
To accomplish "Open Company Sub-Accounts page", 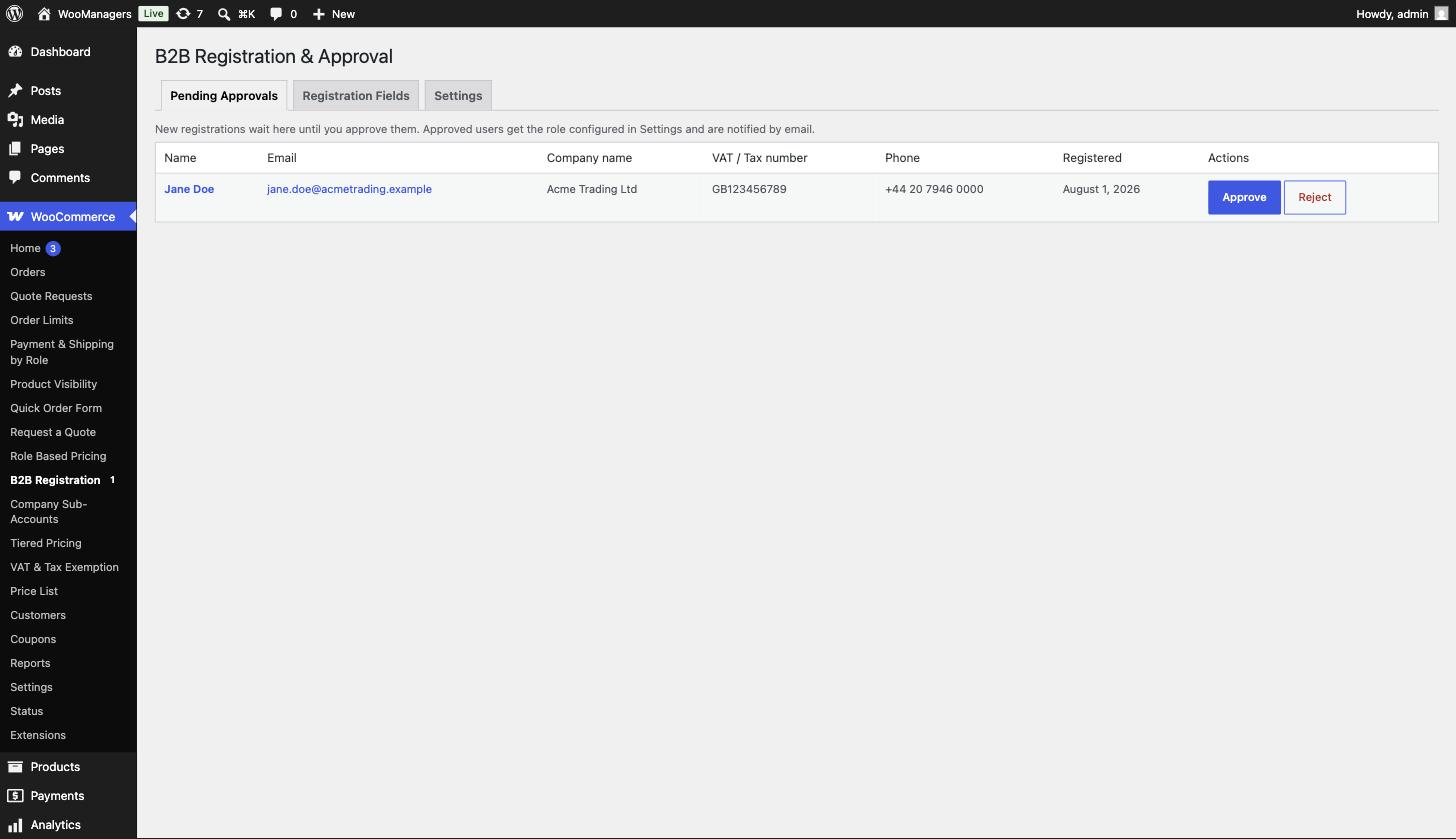I will pos(49,511).
